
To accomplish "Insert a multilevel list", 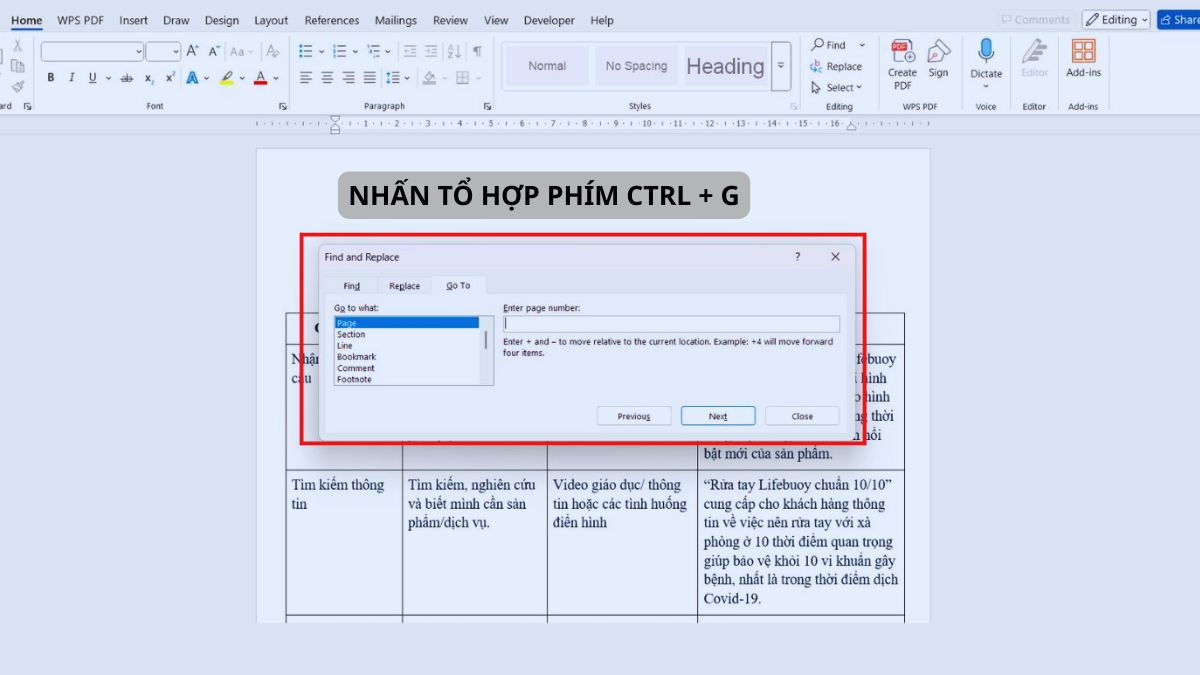I will click(373, 51).
